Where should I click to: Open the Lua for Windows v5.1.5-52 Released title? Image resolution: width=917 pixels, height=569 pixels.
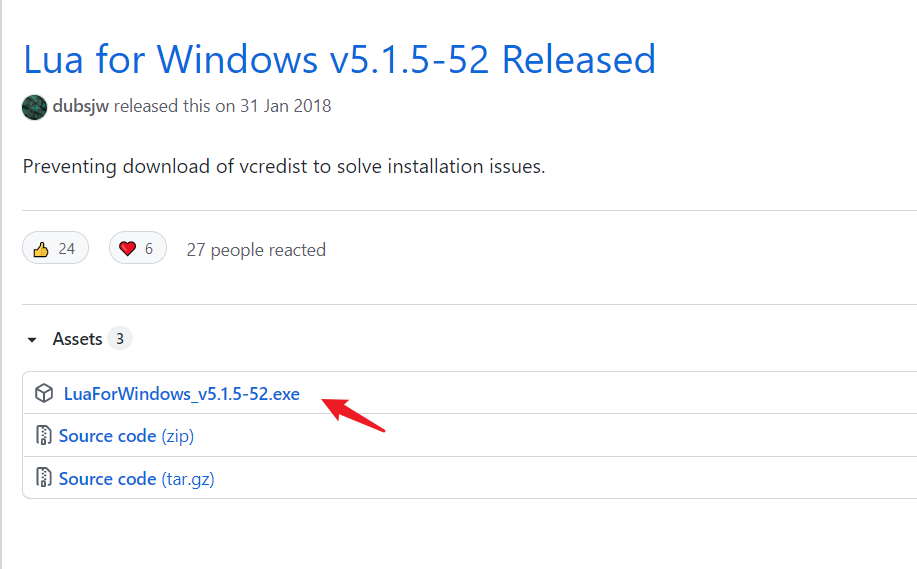point(339,60)
